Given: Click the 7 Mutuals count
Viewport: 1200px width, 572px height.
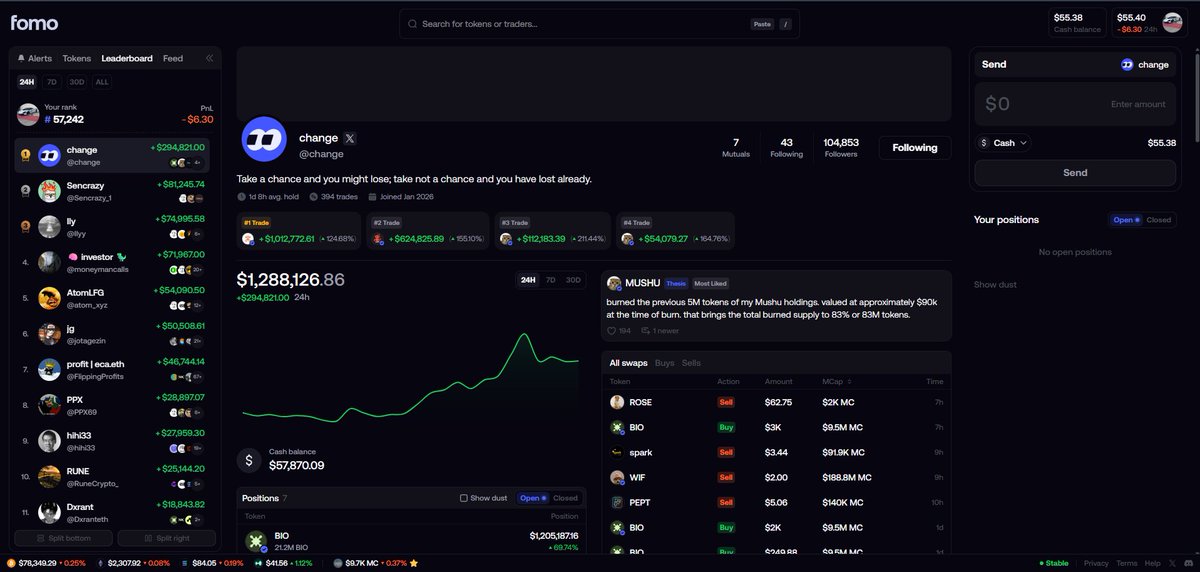Looking at the screenshot, I should pos(736,148).
